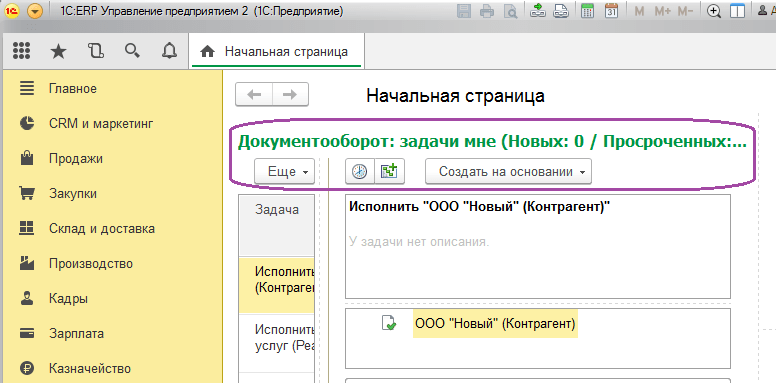The width and height of the screenshot is (776, 383).
Task: Open the calendar icon showing 31
Action: (612, 11)
